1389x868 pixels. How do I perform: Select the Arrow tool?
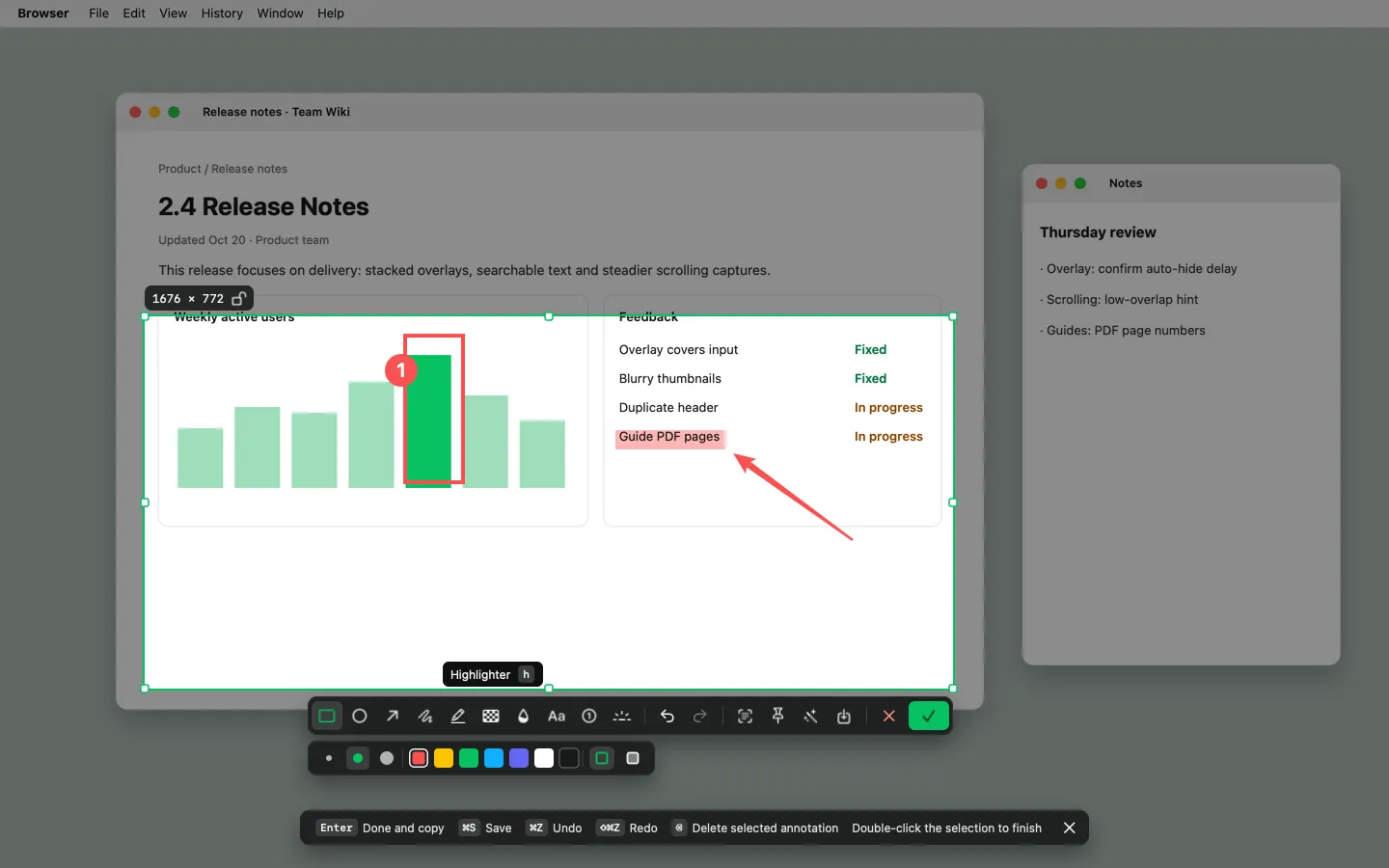point(393,717)
